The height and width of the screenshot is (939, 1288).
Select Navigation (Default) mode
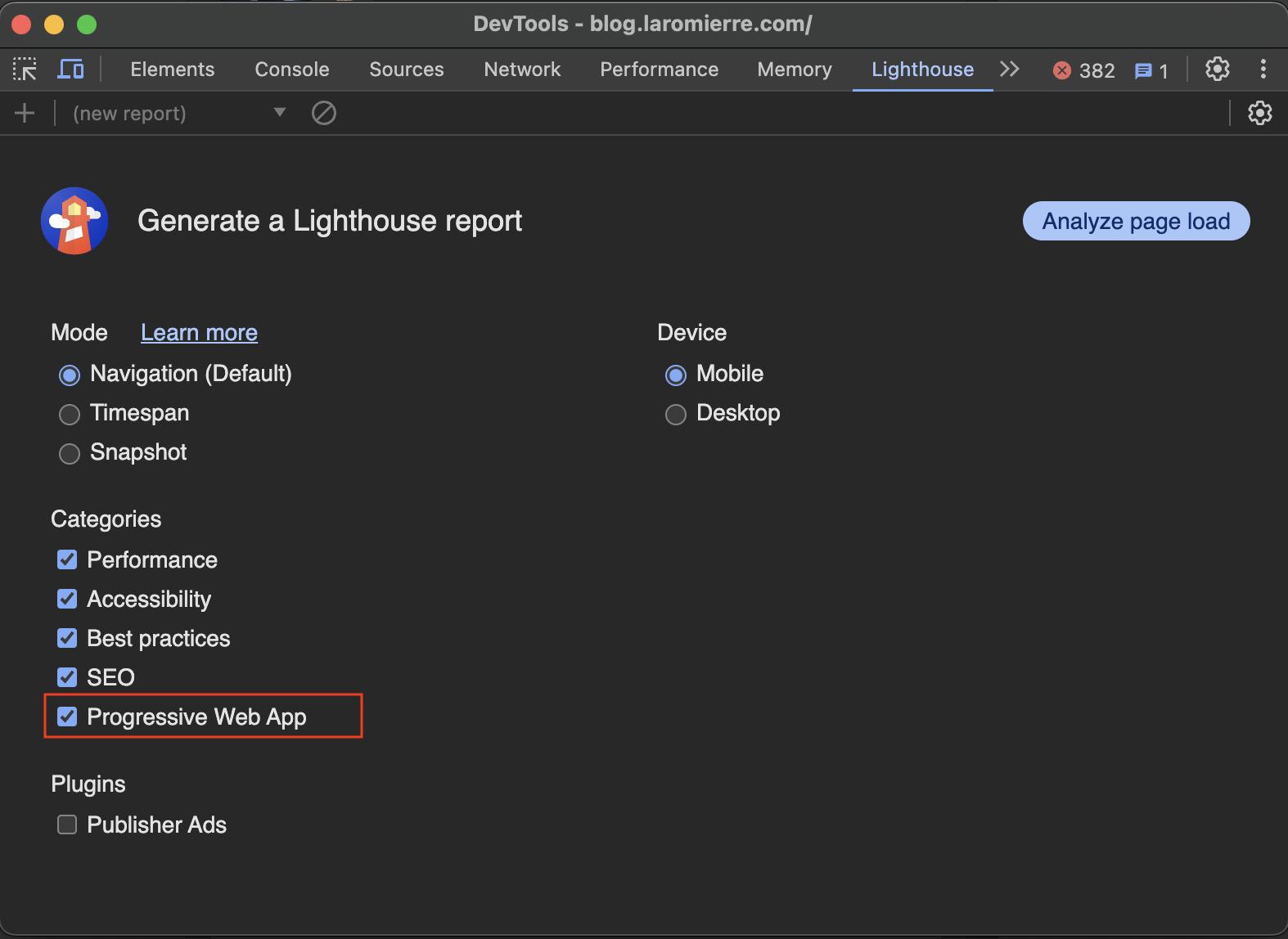70,375
